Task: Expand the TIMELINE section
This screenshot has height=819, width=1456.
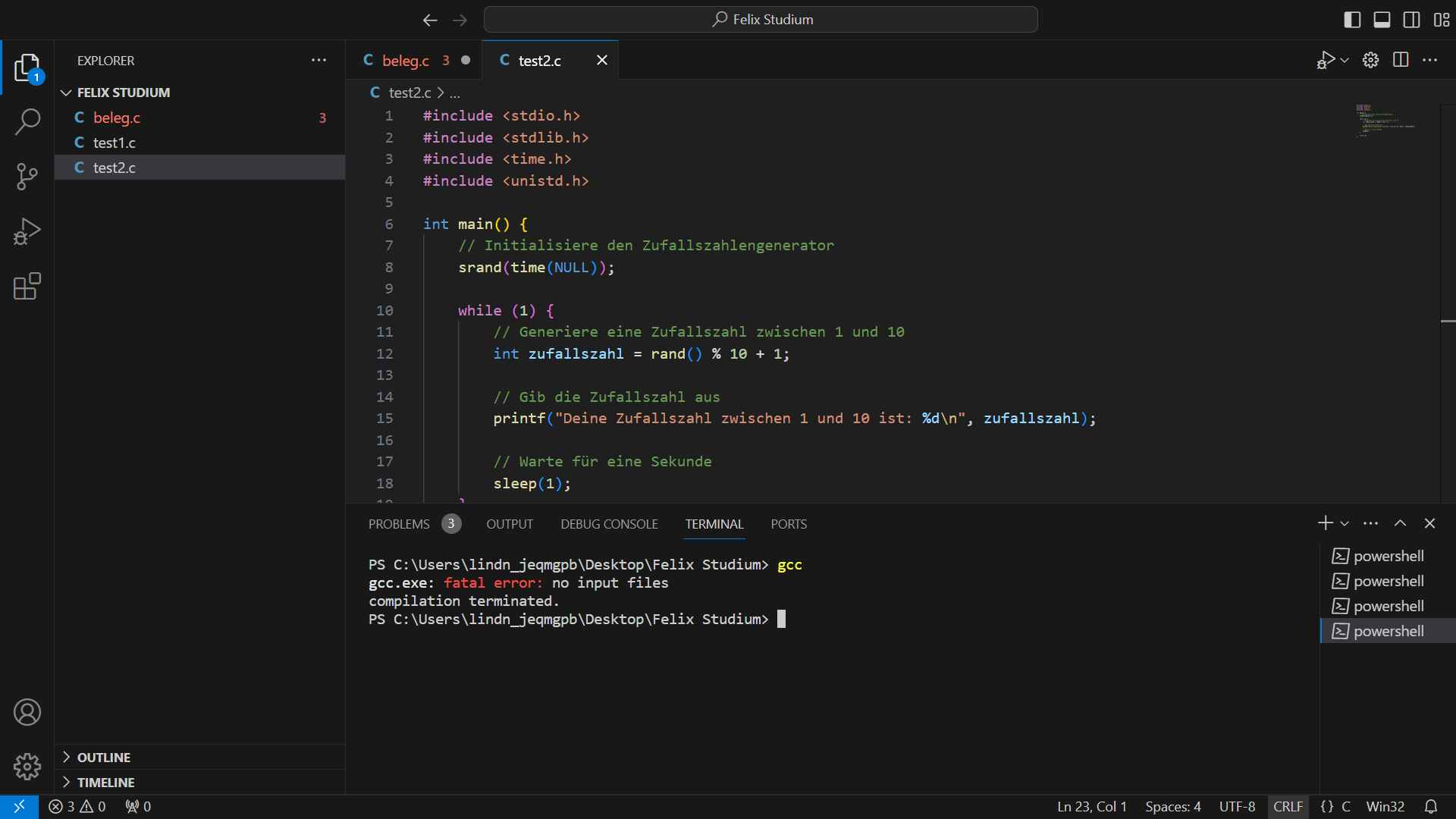Action: [x=105, y=783]
